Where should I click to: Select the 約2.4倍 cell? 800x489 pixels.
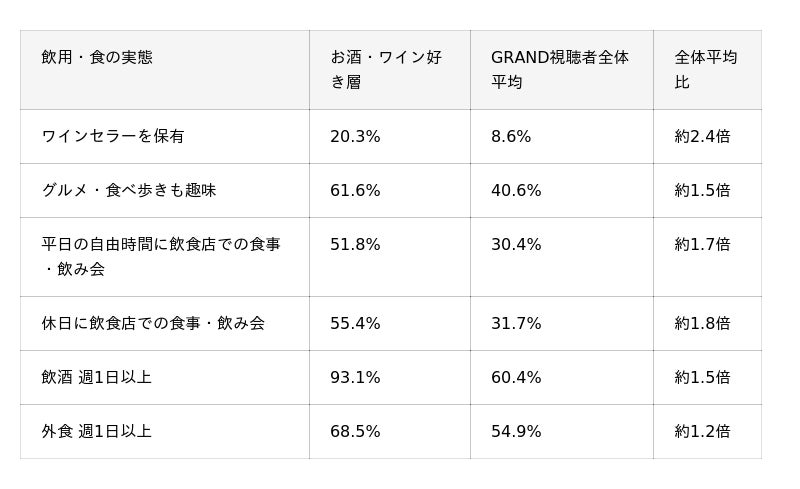[x=707, y=136]
